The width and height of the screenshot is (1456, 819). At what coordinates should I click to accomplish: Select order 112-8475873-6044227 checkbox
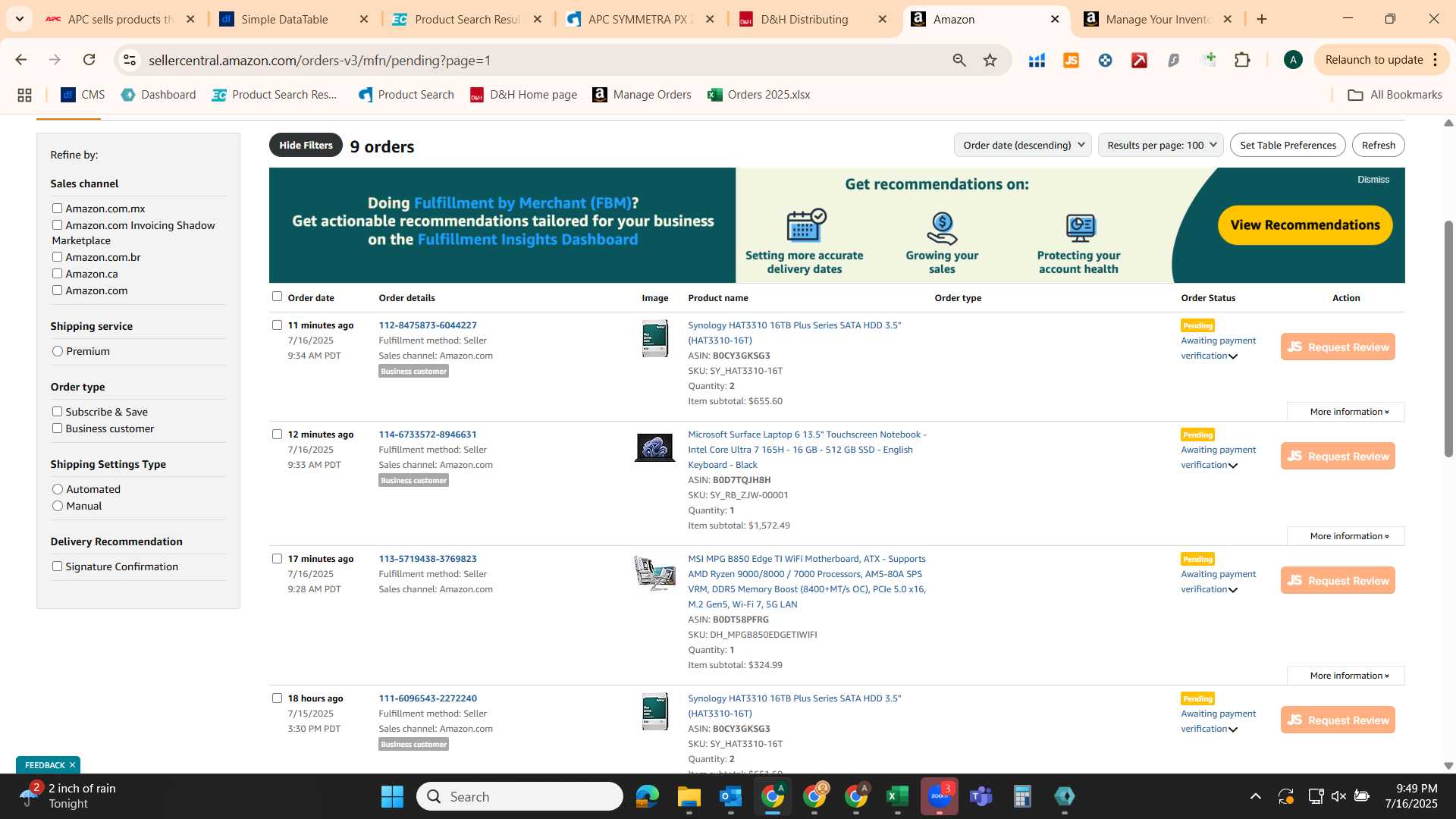click(x=277, y=325)
